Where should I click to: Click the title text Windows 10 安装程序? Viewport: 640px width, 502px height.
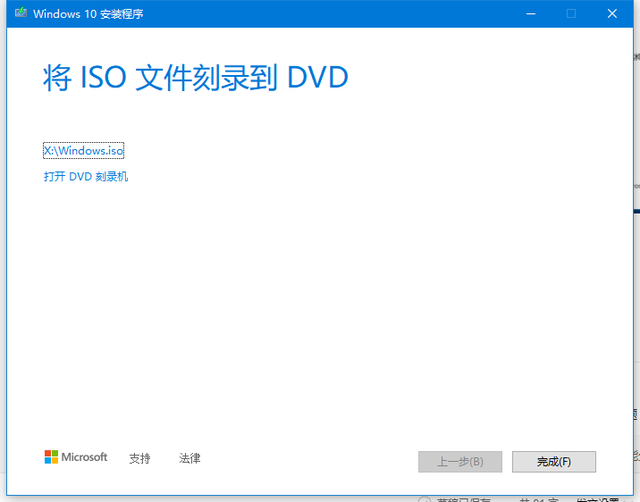pyautogui.click(x=88, y=14)
